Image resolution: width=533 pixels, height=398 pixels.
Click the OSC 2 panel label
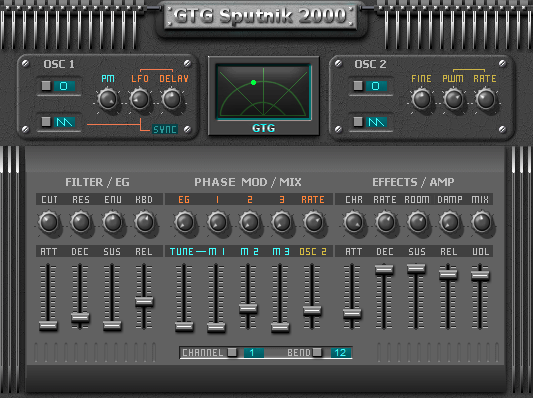pos(370,64)
